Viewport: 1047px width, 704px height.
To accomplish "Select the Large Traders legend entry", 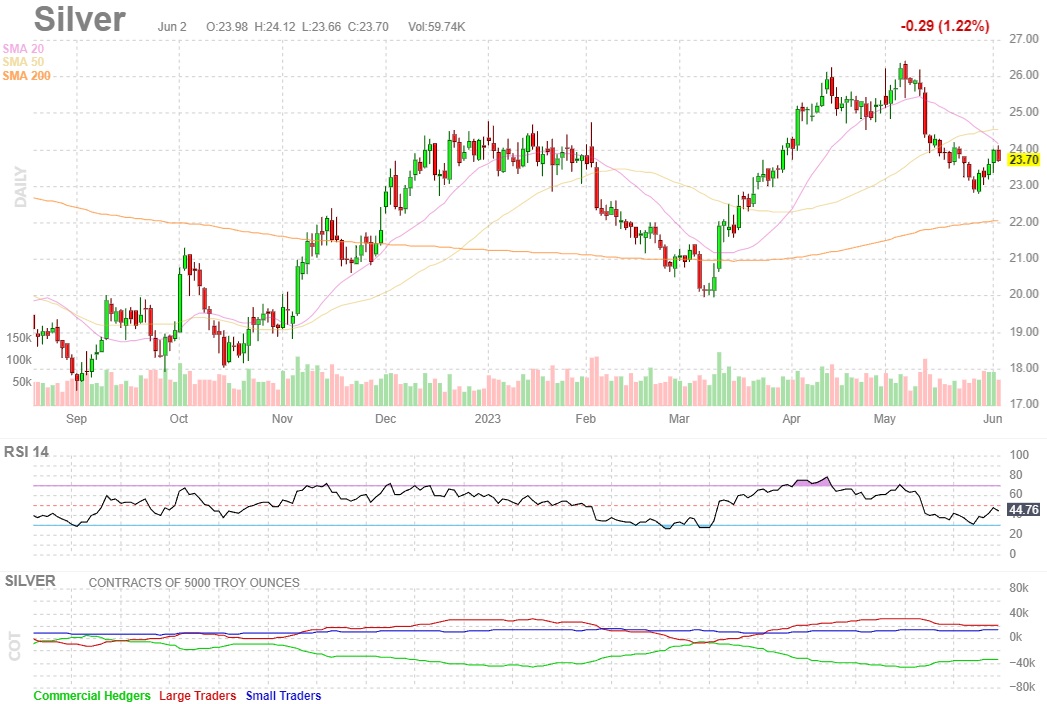I will pyautogui.click(x=198, y=695).
